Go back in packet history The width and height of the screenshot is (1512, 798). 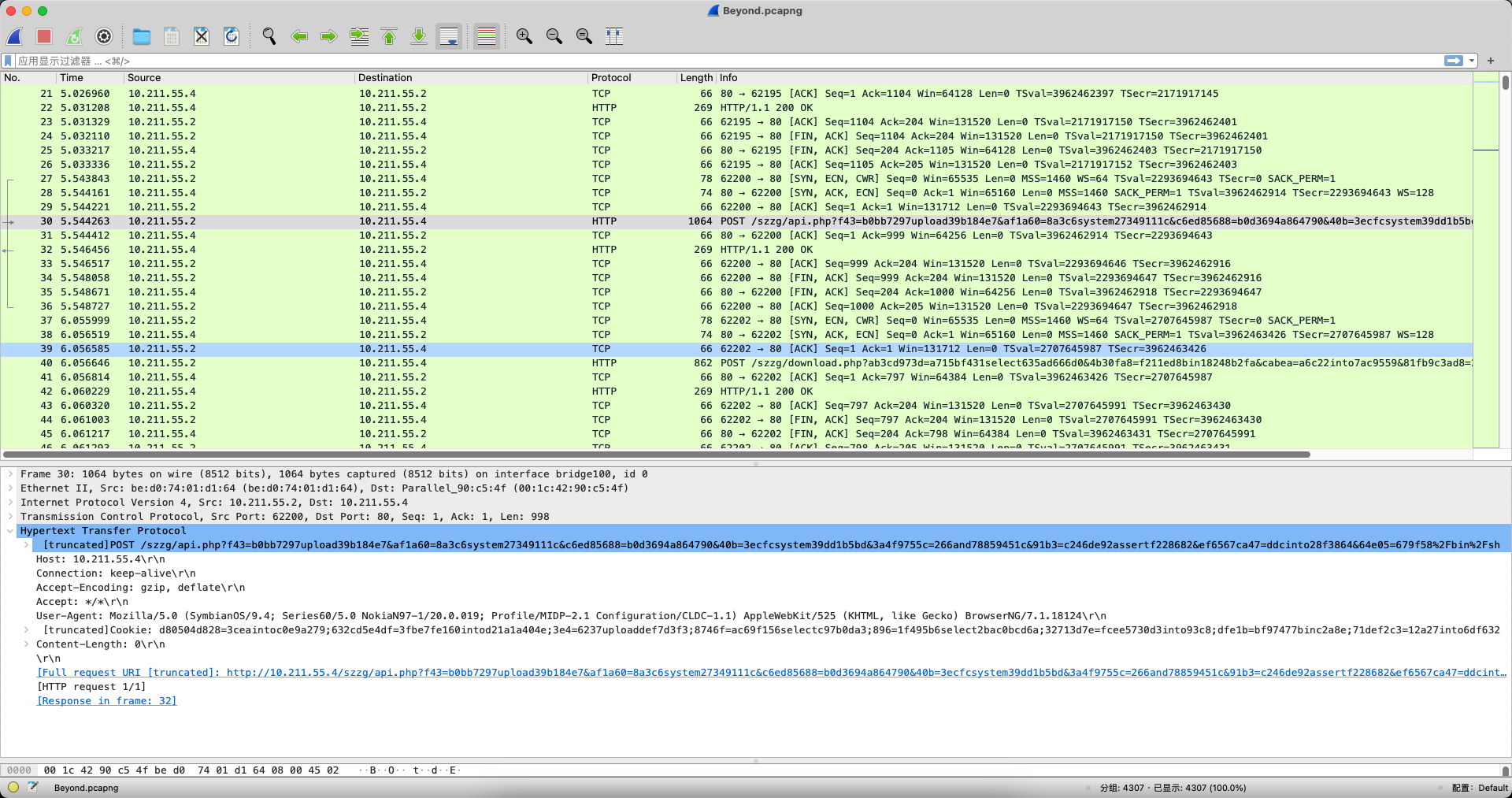tap(299, 36)
